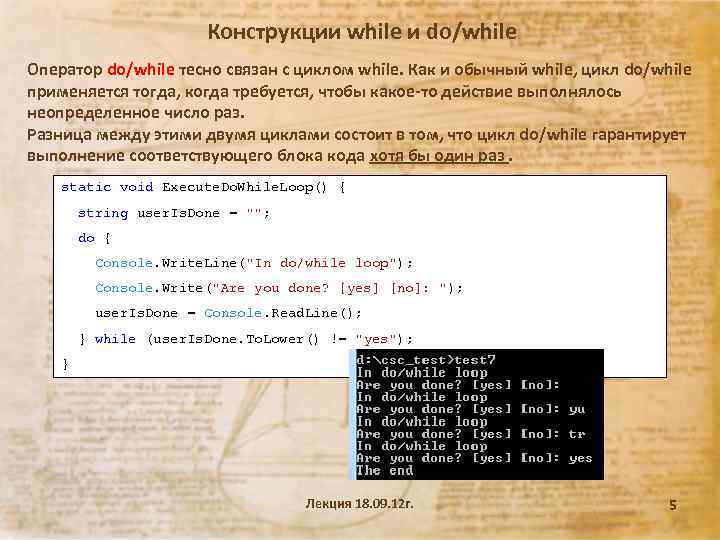Click the line 'static void ExecuteDoWhileLoop() {'
The image size is (720, 540).
(x=202, y=187)
